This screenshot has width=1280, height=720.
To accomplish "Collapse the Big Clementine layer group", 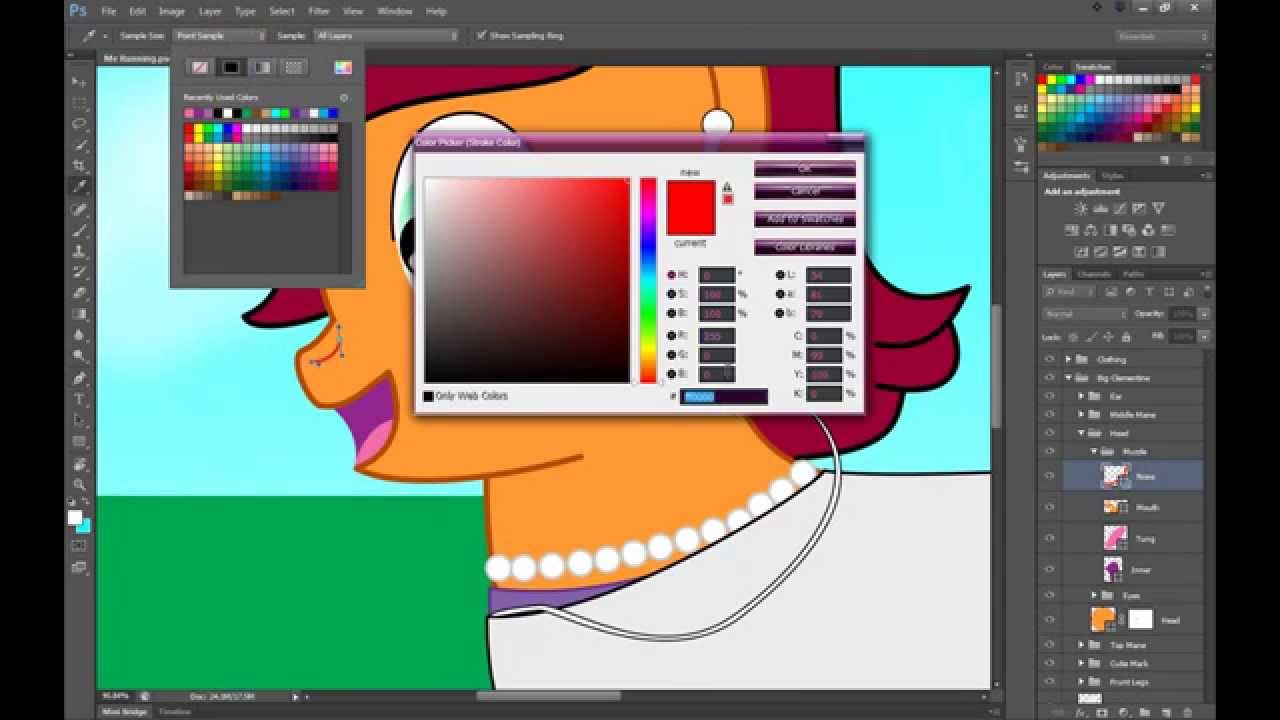I will pos(1069,378).
